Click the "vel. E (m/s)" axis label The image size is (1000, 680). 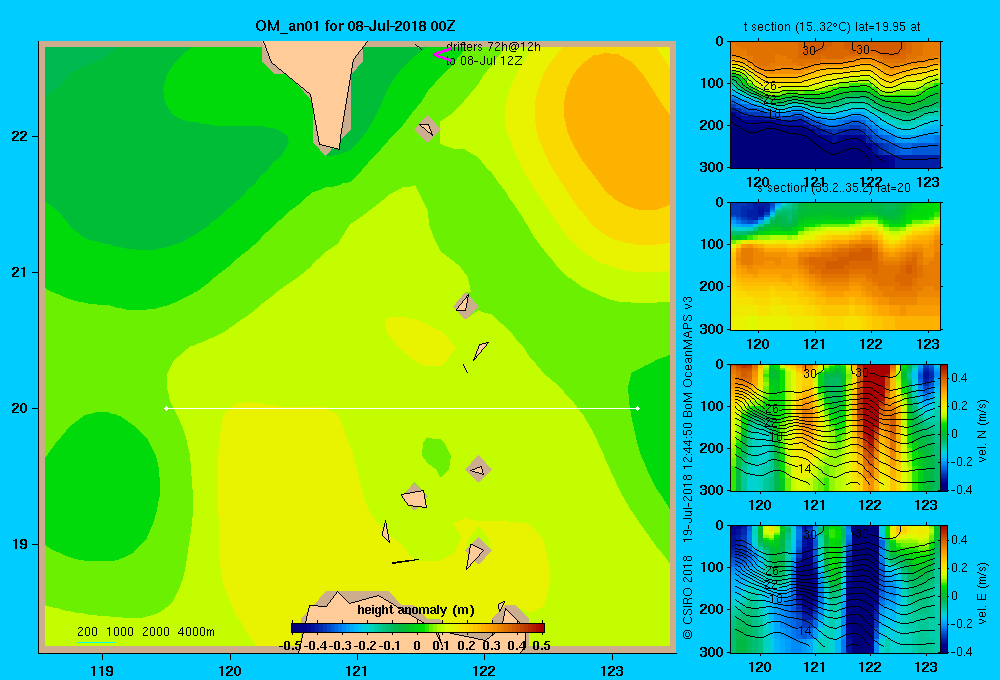982,592
